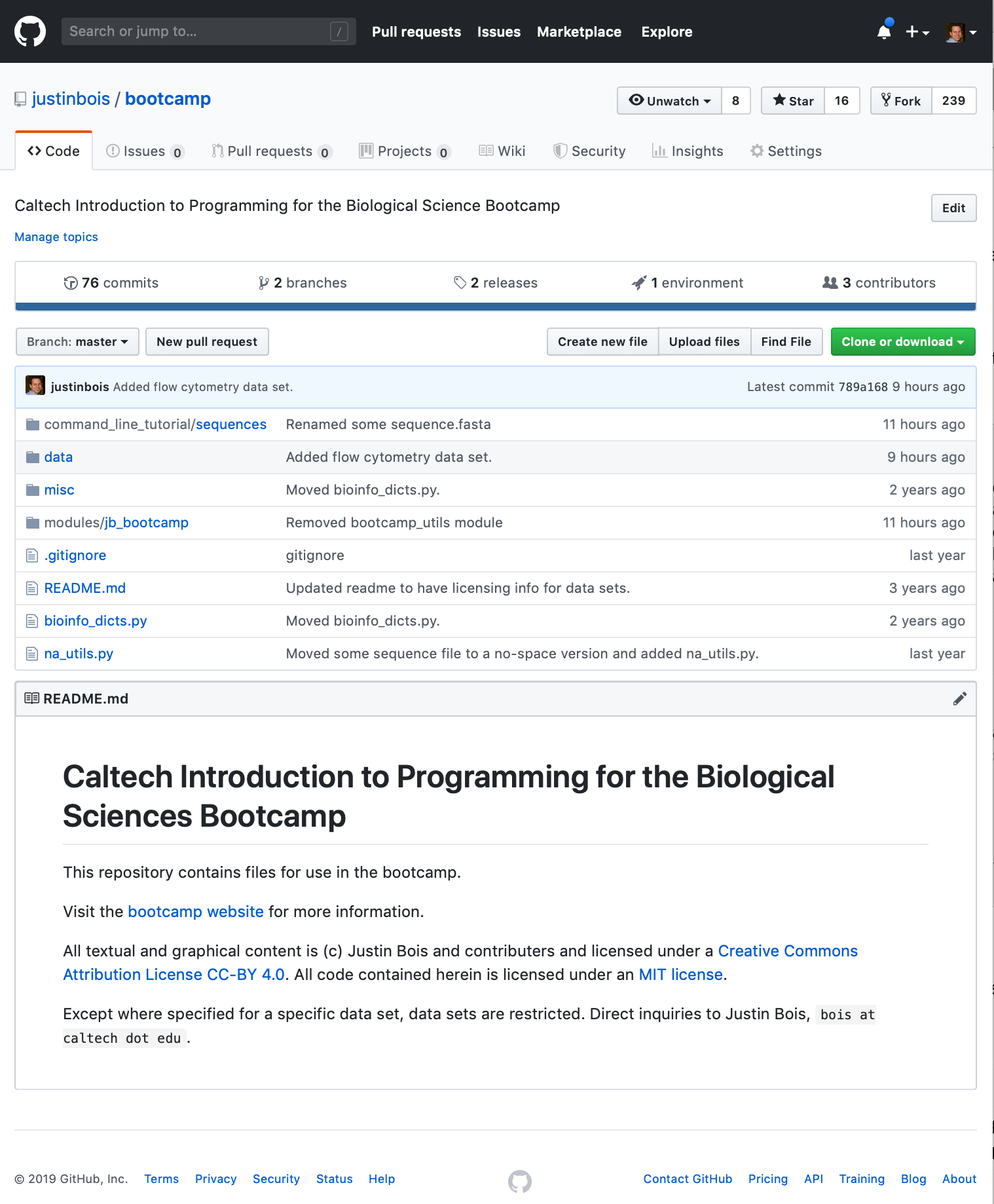Fork the repository
Screen dimensions: 994x1204
(x=901, y=101)
